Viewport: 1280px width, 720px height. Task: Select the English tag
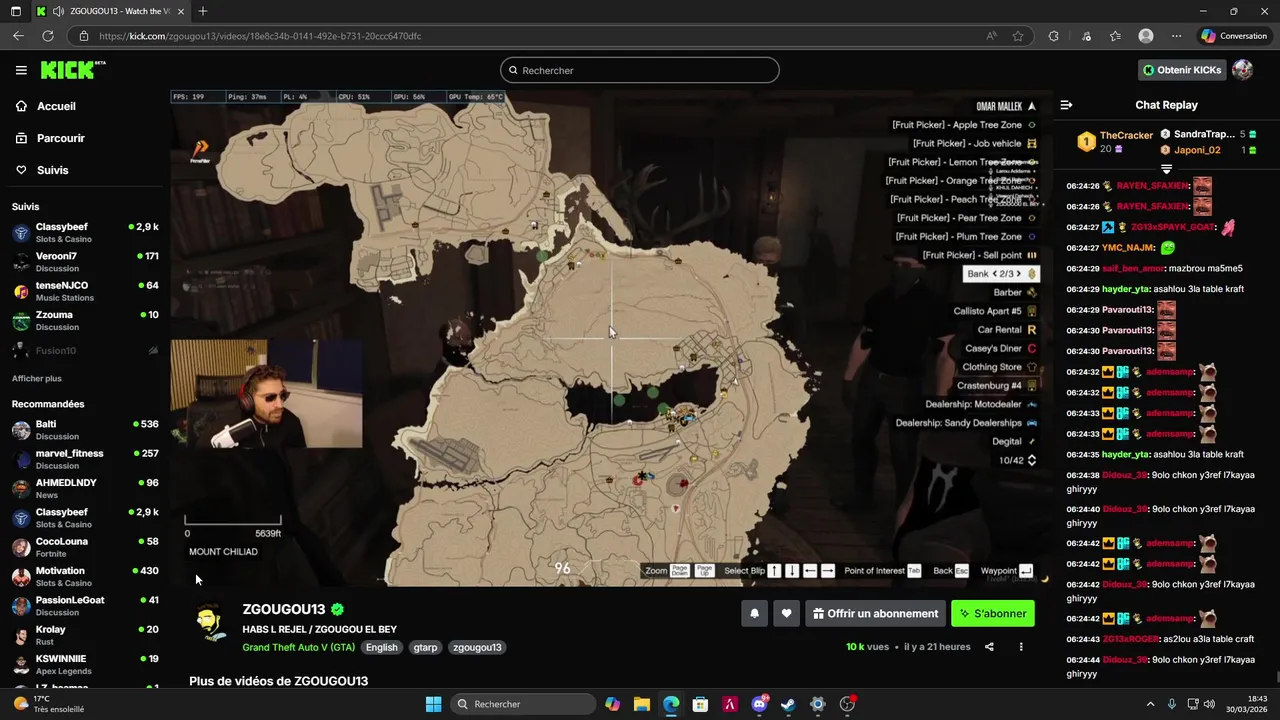coord(381,647)
